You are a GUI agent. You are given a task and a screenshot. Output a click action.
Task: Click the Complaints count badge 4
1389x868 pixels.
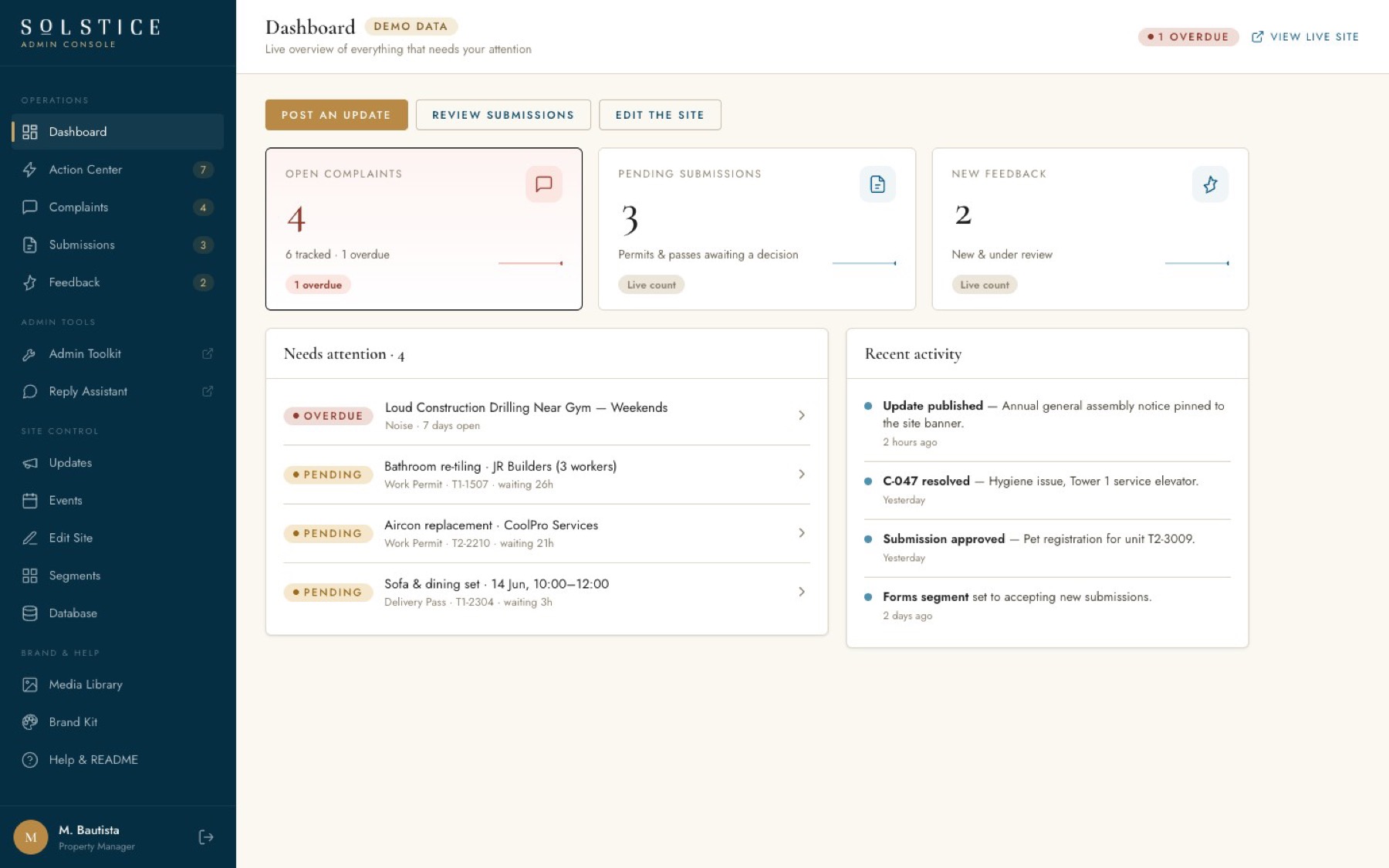tap(203, 207)
